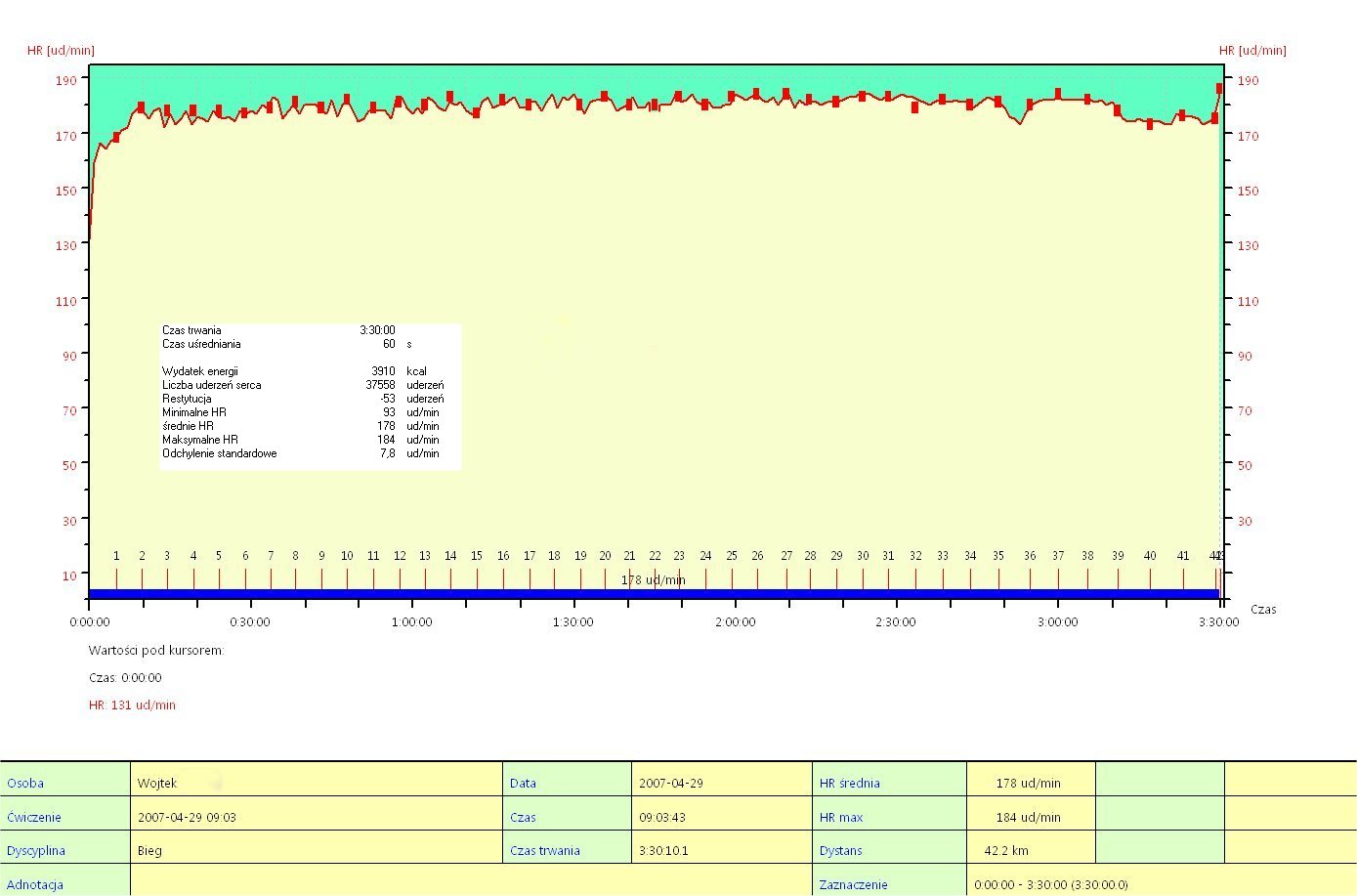Select lap marker 37 on the timeline
Viewport: 1357px width, 896px height.
pos(1058,556)
